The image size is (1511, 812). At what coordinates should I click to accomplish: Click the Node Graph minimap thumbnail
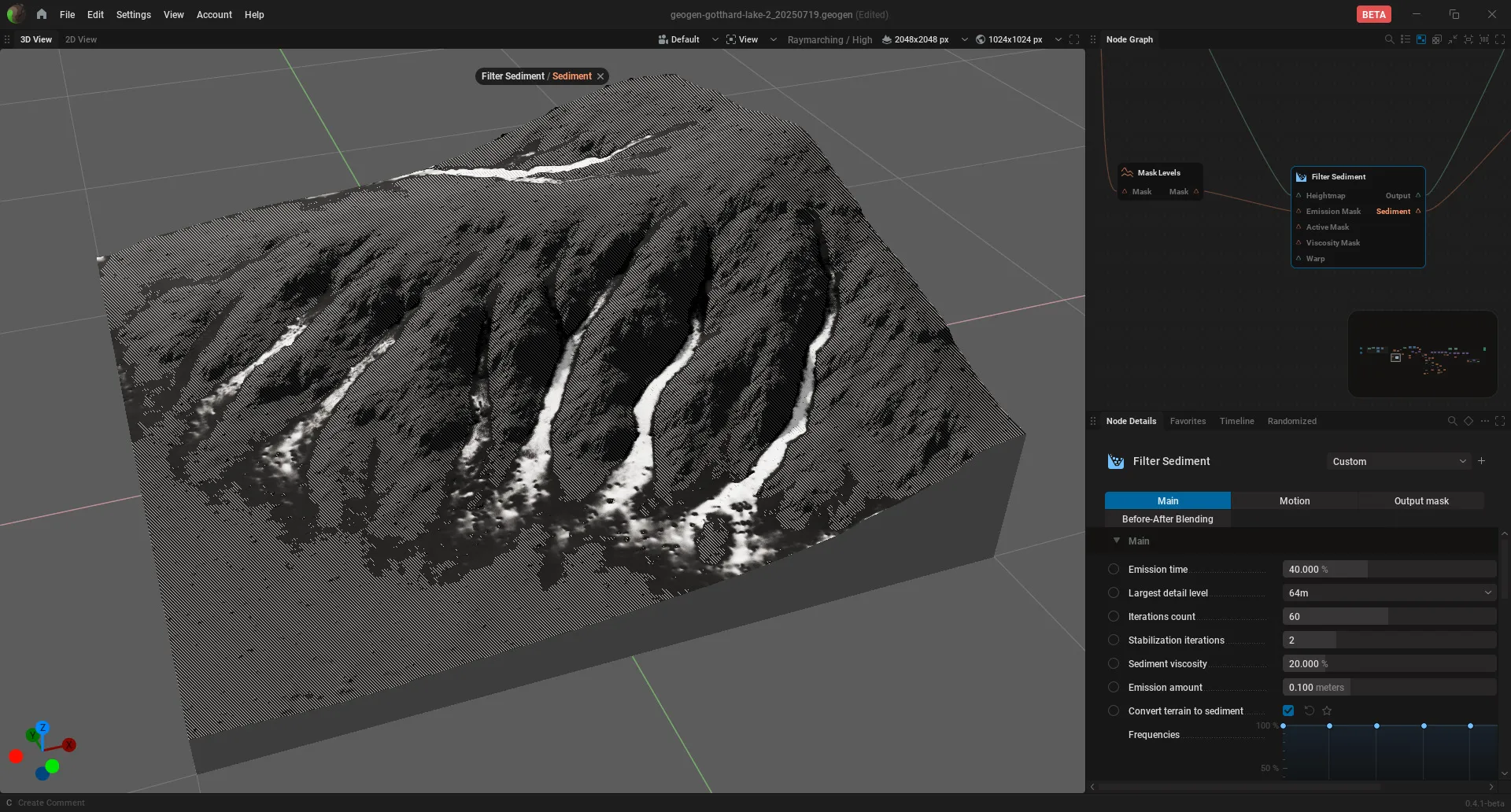1422,354
